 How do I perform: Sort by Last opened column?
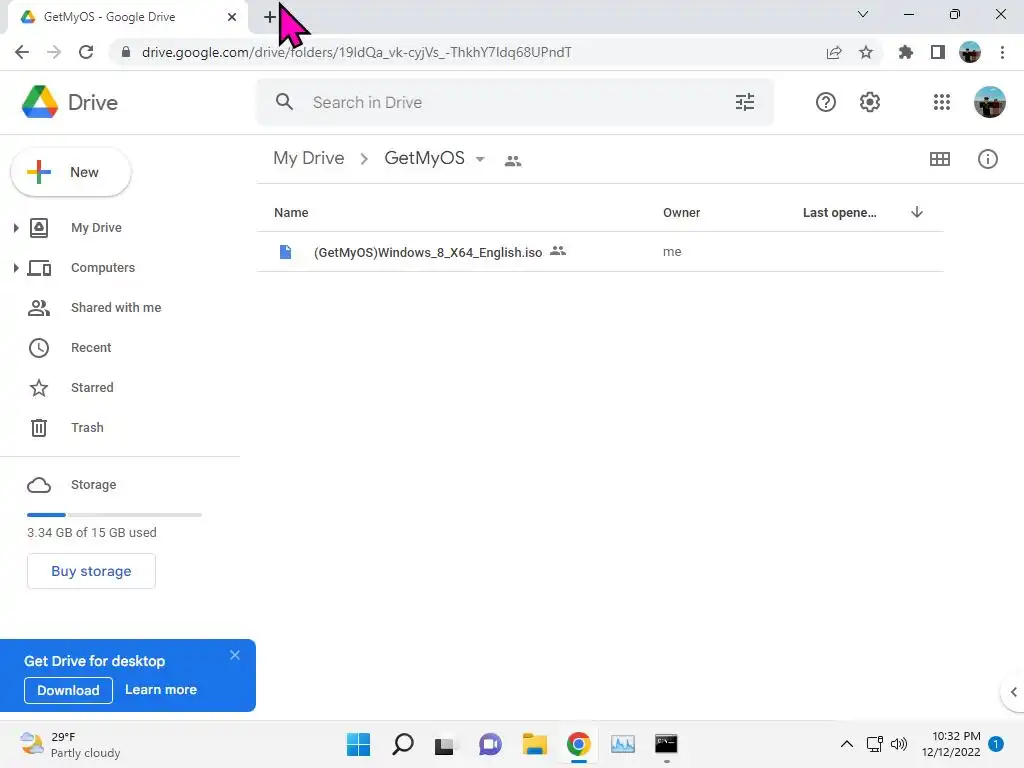839,212
